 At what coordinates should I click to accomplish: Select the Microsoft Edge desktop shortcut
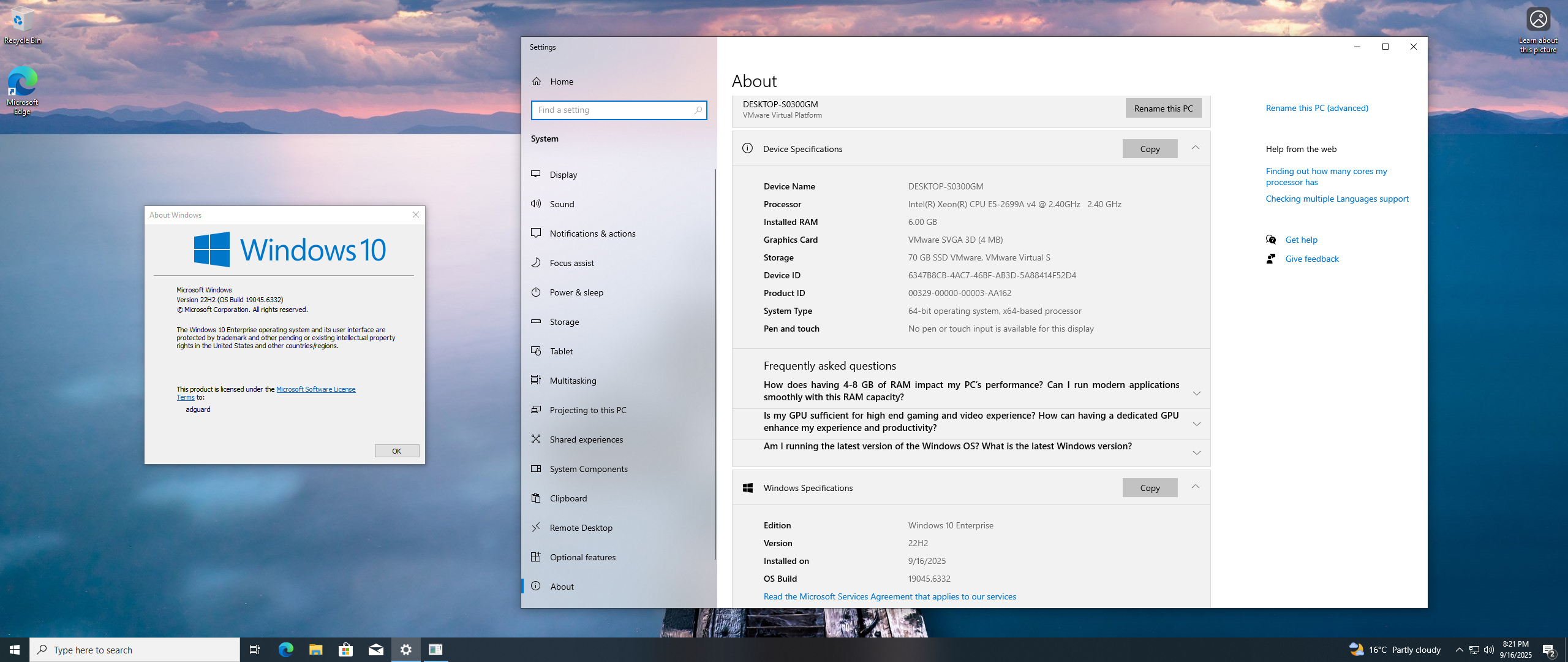22,91
